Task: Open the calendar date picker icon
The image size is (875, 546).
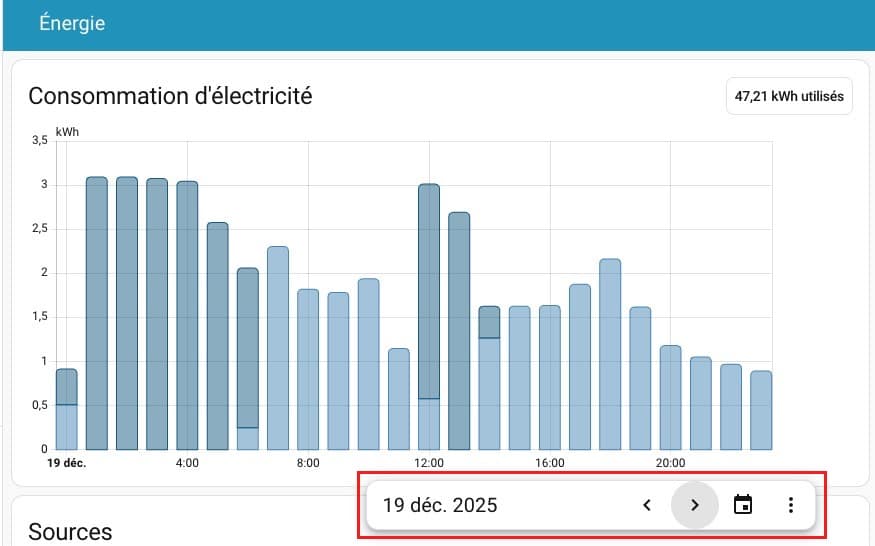Action: coord(742,505)
